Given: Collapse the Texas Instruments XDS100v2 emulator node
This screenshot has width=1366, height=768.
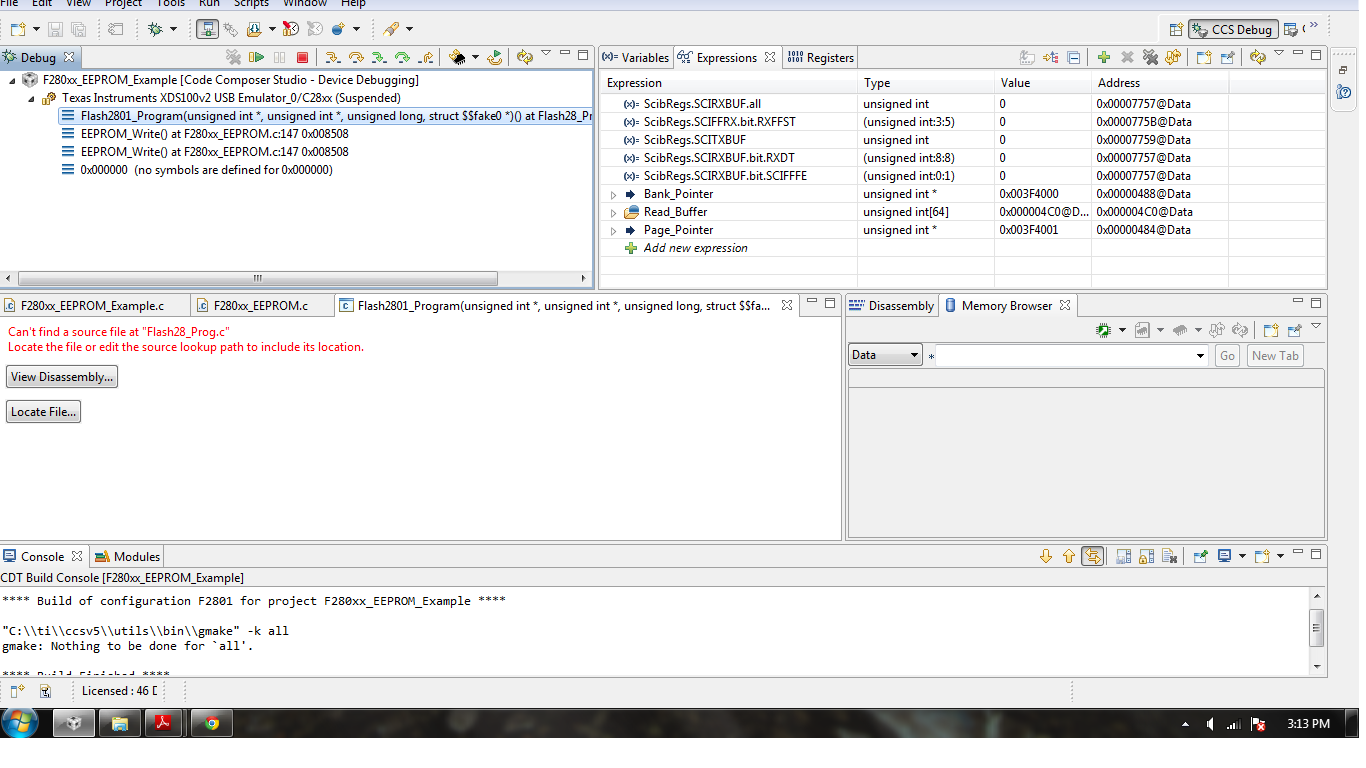Looking at the screenshot, I should coord(31,98).
